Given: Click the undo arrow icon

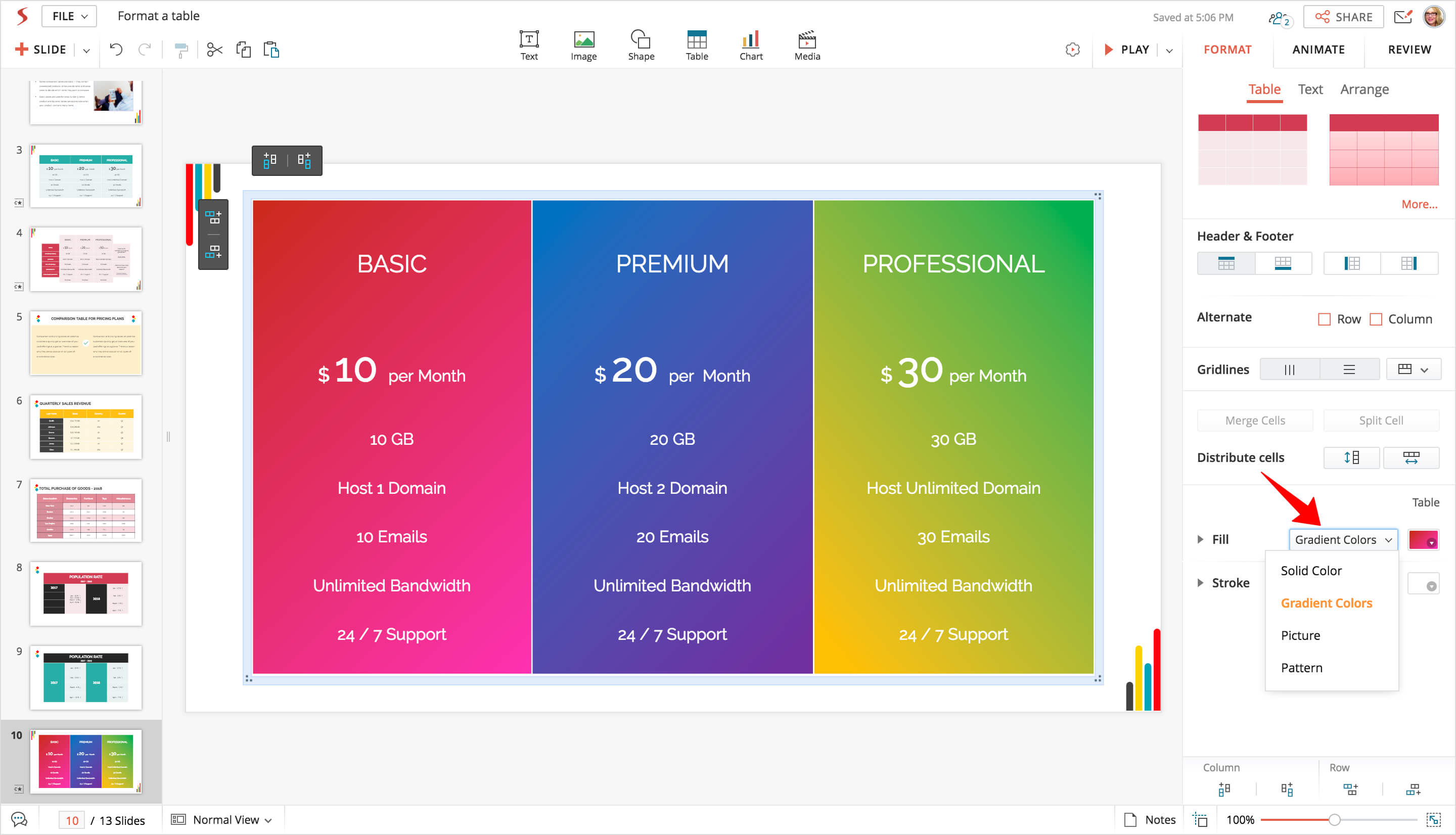Looking at the screenshot, I should [116, 50].
